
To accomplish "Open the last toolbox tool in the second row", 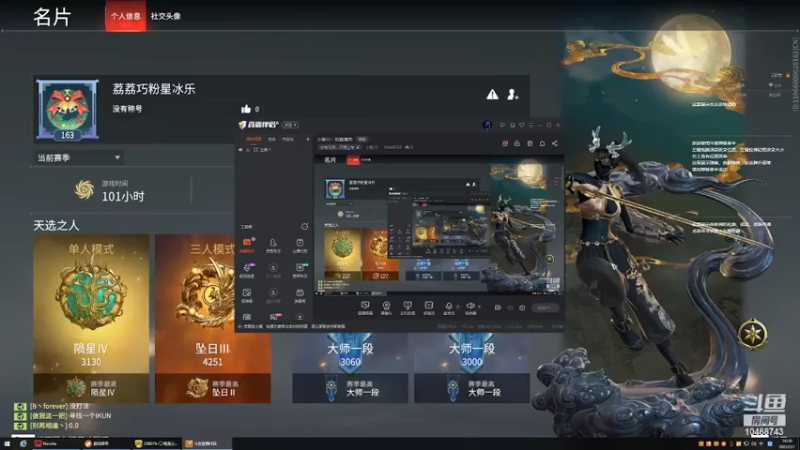I will coord(299,270).
